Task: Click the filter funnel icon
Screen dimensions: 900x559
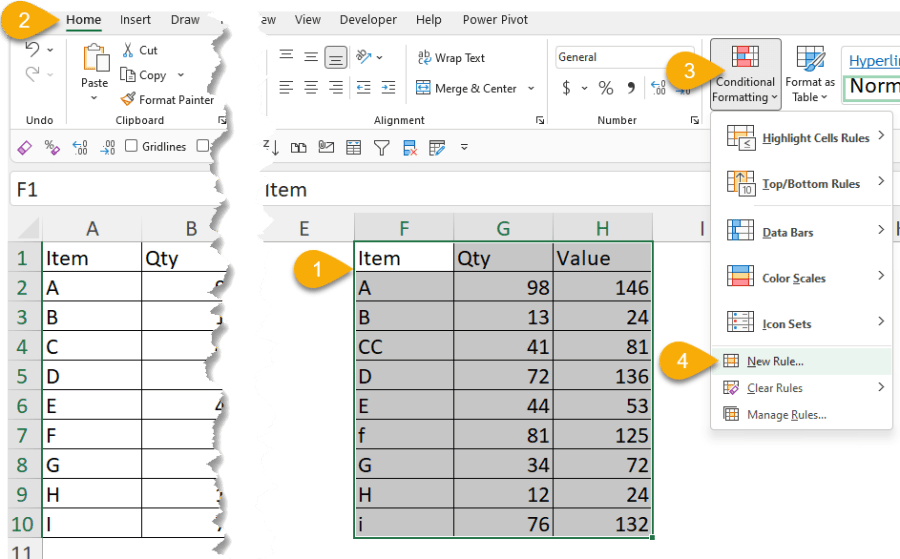Action: click(381, 147)
